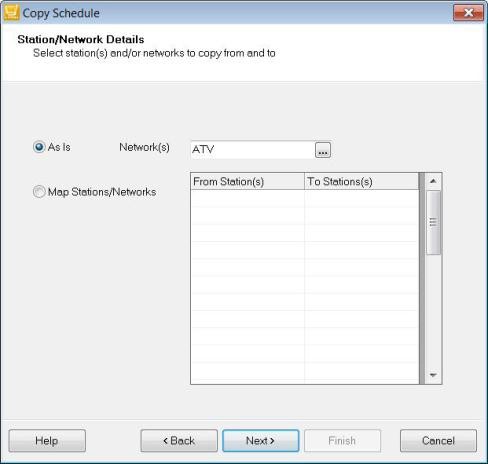Click the Finish button
This screenshot has width=488, height=464.
[x=342, y=441]
